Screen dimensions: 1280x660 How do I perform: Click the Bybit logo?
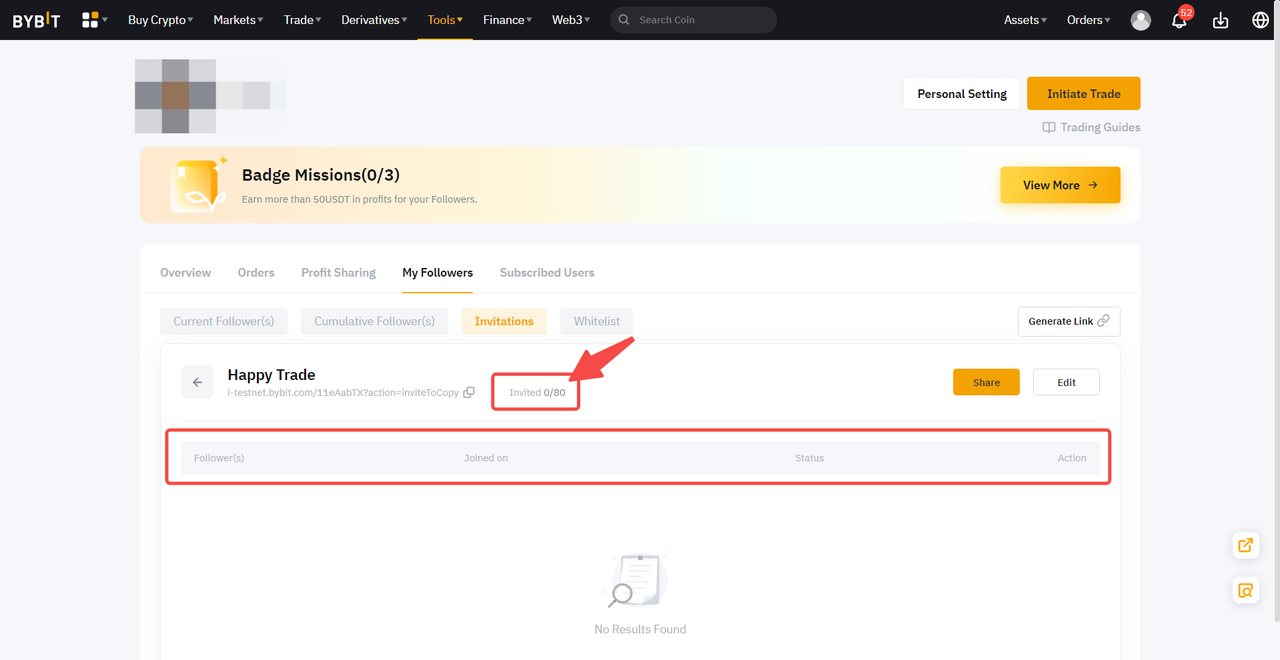(36, 20)
